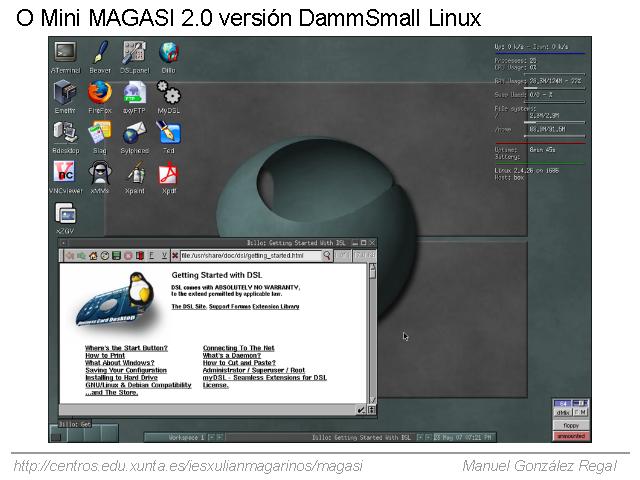640x480 pixels.
Task: Click the Reload button in Dillo toolbar
Action: 105,256
